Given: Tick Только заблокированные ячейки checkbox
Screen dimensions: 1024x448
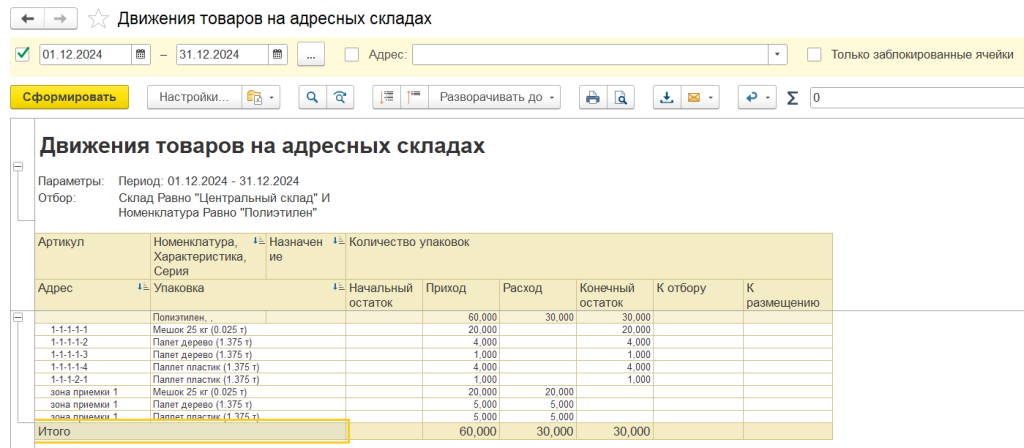Looking at the screenshot, I should point(814,55).
